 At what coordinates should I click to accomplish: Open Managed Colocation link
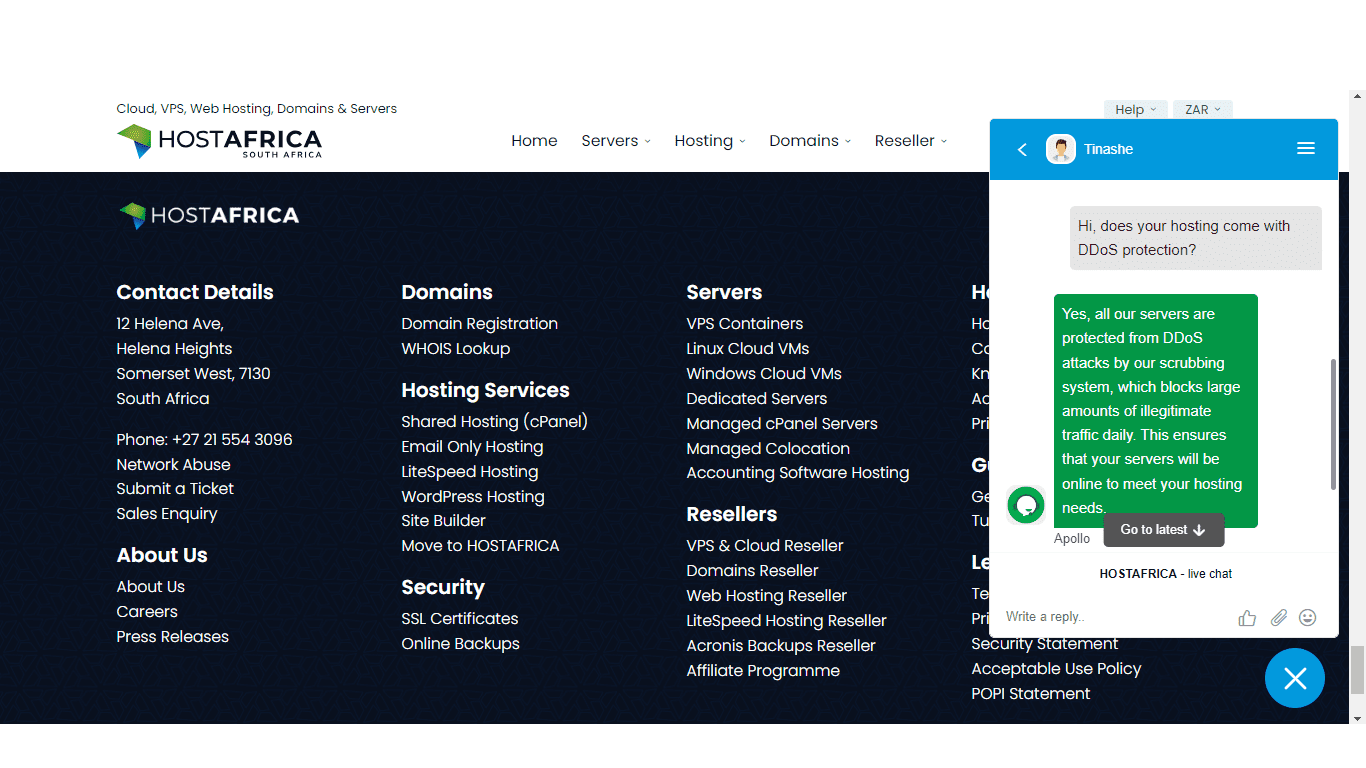click(768, 449)
